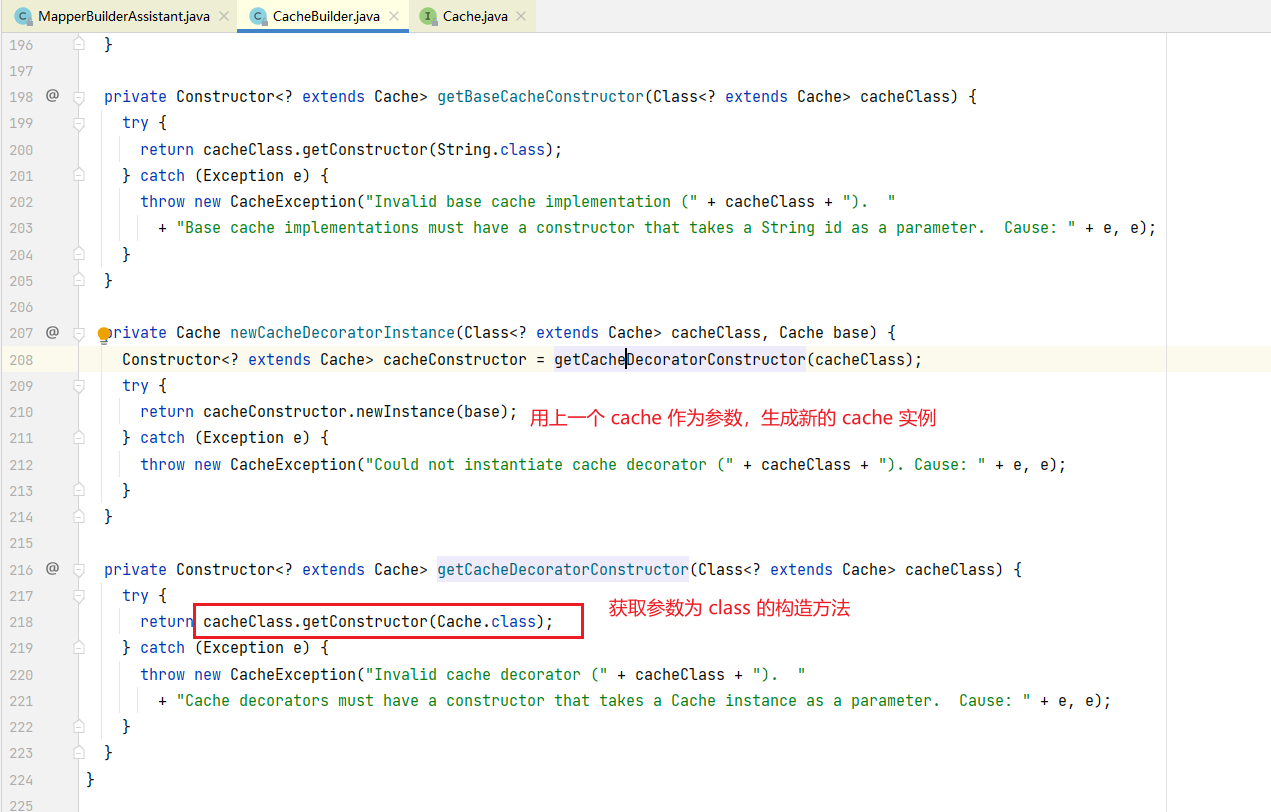
Task: Fold the try block at line 209
Action: coord(78,386)
